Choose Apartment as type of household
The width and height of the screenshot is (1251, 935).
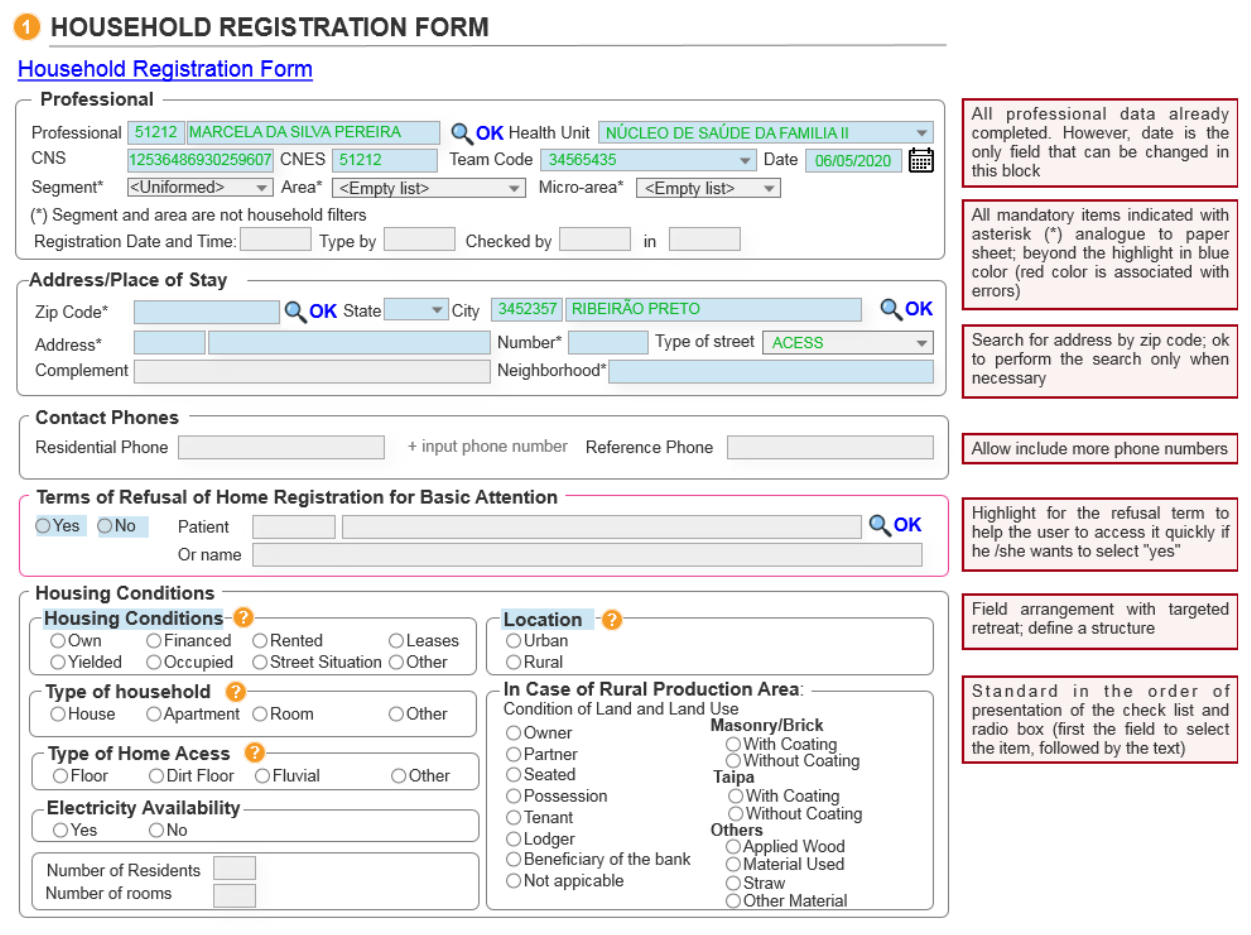tap(154, 714)
